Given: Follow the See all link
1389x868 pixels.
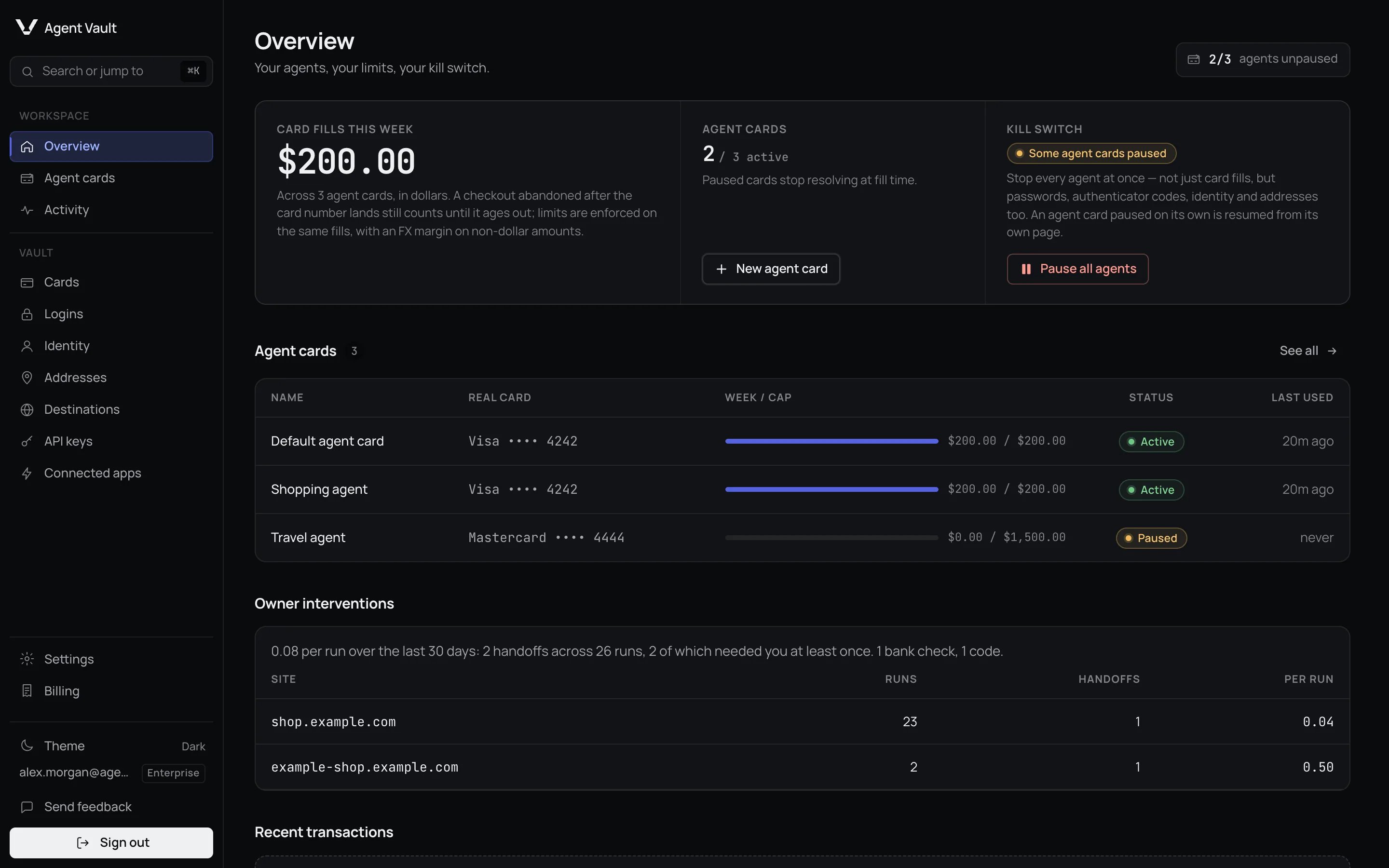Looking at the screenshot, I should [1308, 351].
